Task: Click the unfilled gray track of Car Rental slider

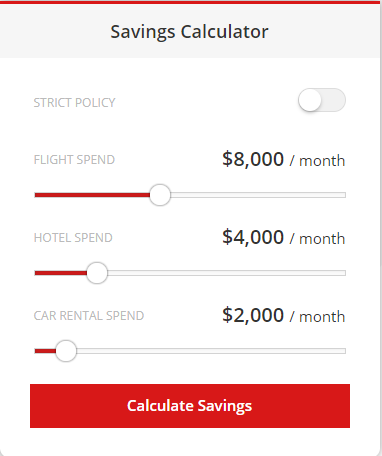Action: tap(211, 351)
